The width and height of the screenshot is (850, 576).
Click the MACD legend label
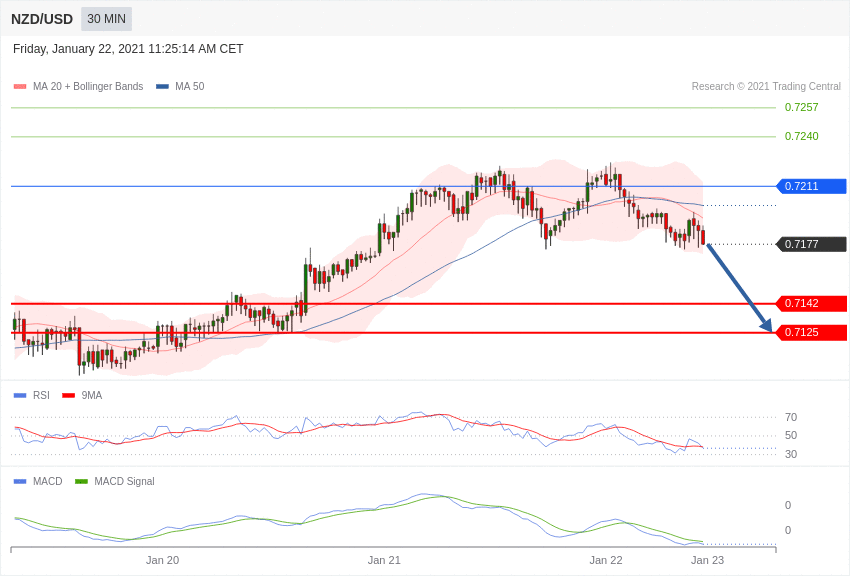[x=48, y=481]
